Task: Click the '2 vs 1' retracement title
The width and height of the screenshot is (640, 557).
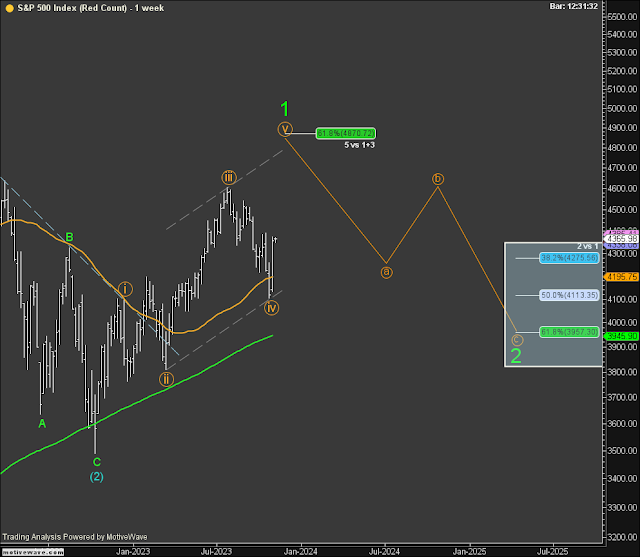Action: pos(587,246)
